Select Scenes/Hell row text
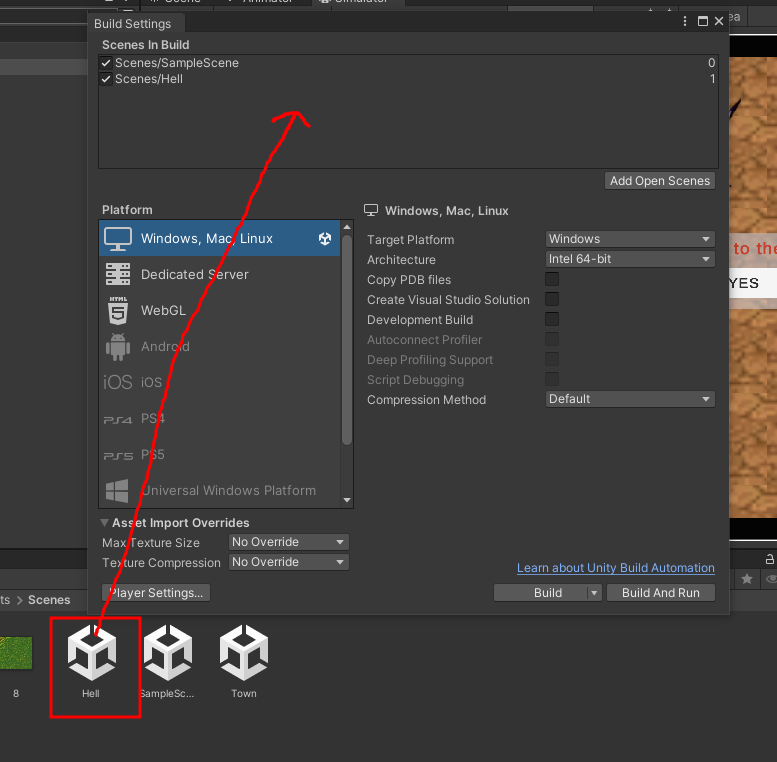777x762 pixels. click(149, 79)
